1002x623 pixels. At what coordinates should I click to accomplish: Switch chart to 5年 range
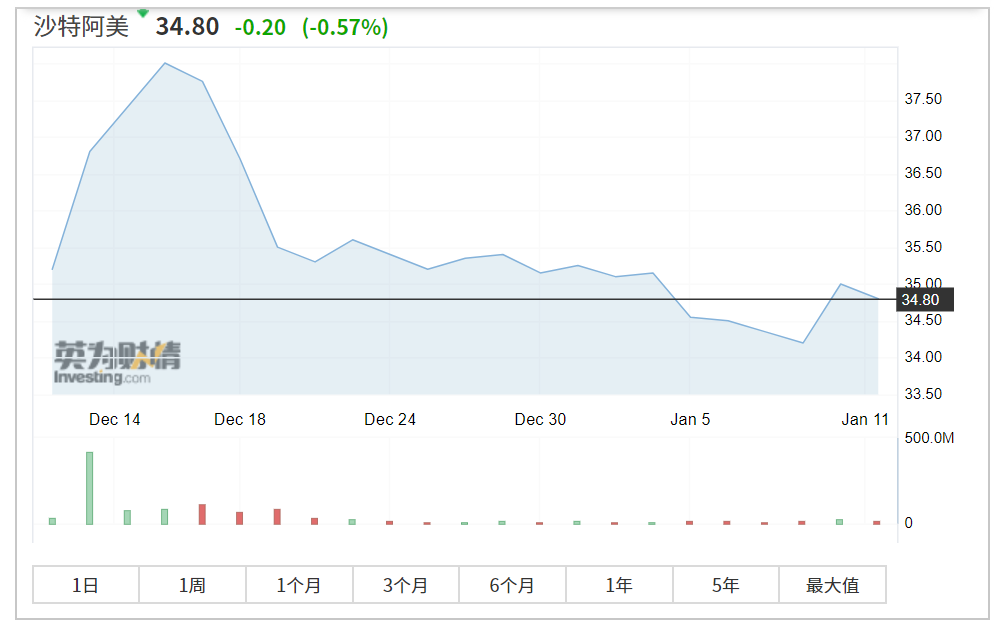coord(725,585)
